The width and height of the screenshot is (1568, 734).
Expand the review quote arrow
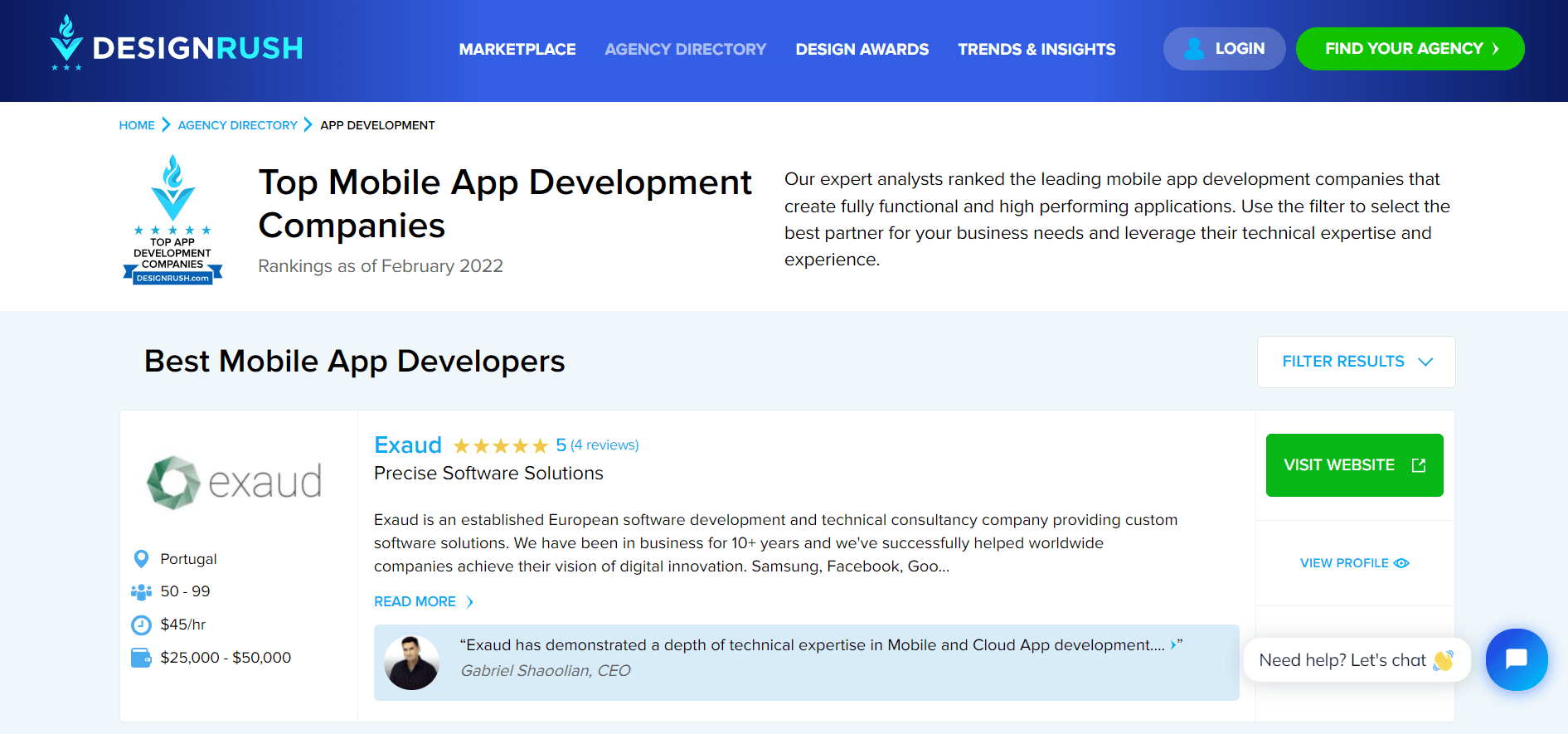tap(1172, 645)
